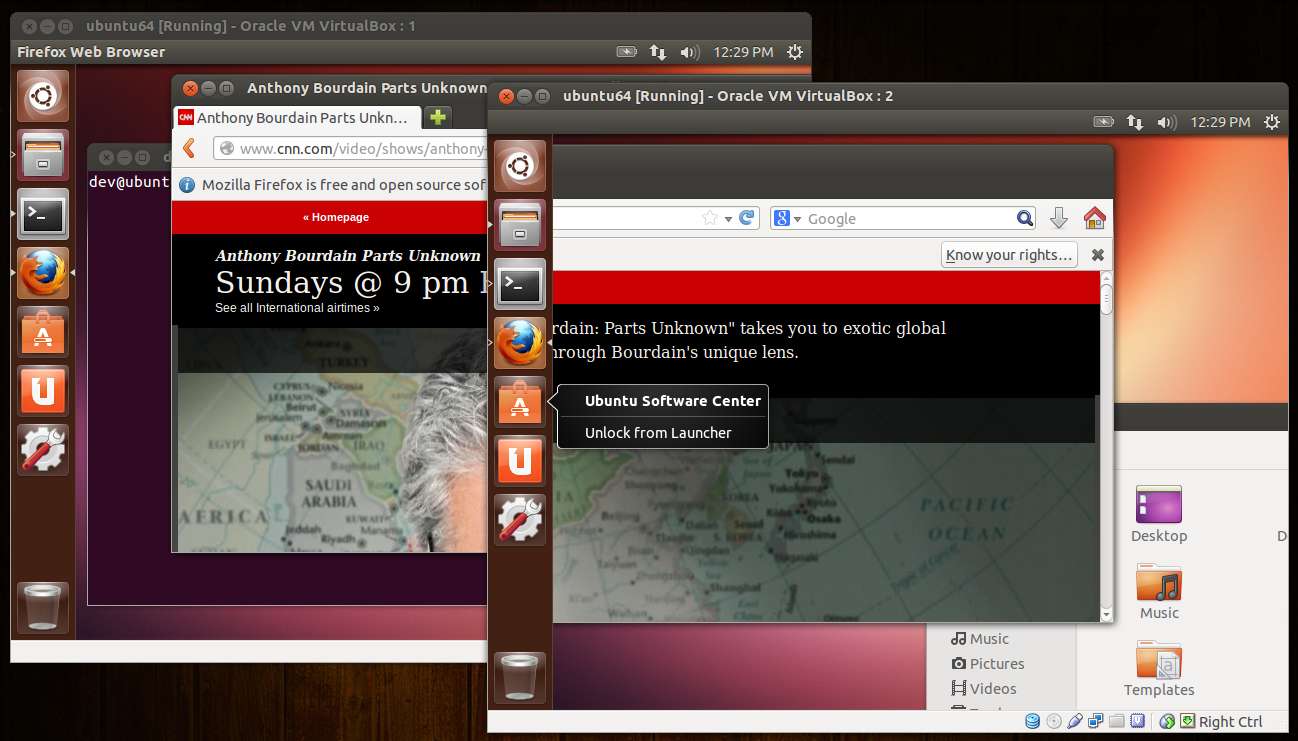The height and width of the screenshot is (741, 1298).
Task: Click keyboard capture icon beside Right Ctrl
Action: click(1187, 721)
